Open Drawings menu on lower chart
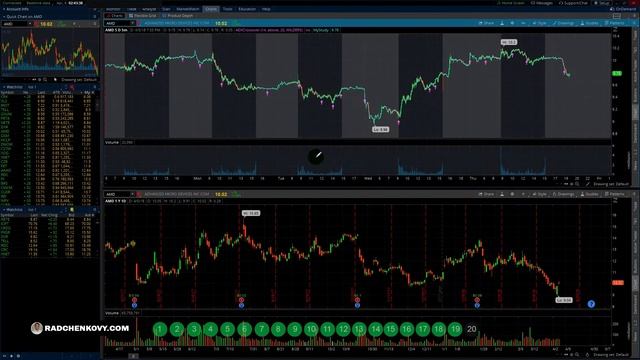Image resolution: width=640 pixels, height=360 pixels. (x=563, y=194)
